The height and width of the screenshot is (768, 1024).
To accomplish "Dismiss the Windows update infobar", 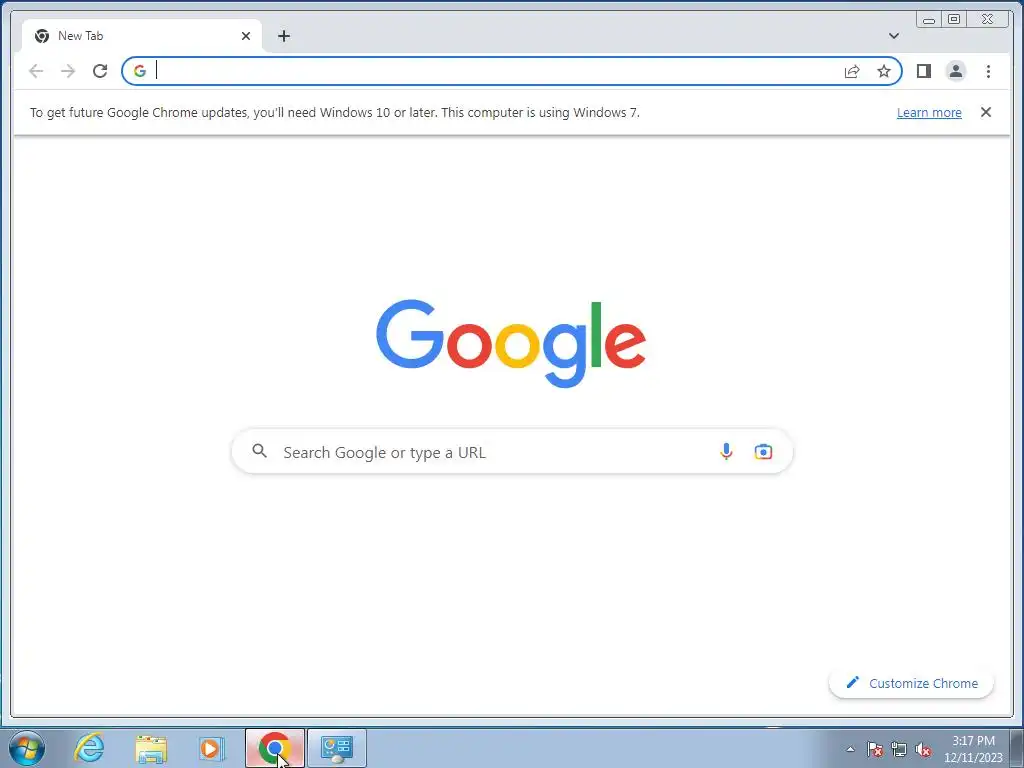I will [985, 112].
